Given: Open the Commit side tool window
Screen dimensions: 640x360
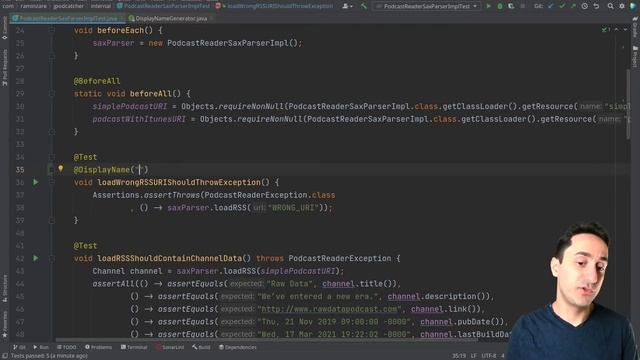Looking at the screenshot, I should [4, 29].
